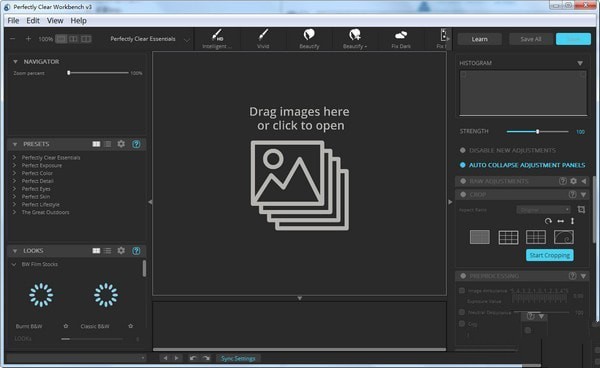This screenshot has width=600, height=368.
Task: Switch to split view icon
Action: point(73,39)
